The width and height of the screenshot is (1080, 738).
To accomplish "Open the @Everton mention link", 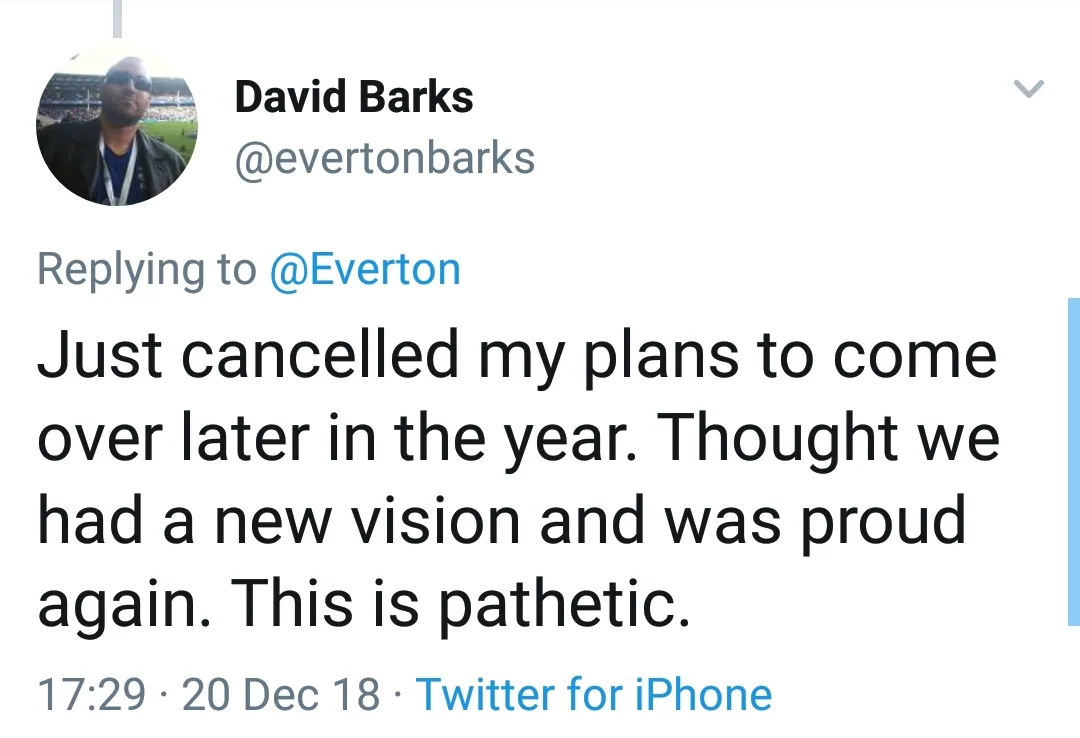I will point(365,270).
